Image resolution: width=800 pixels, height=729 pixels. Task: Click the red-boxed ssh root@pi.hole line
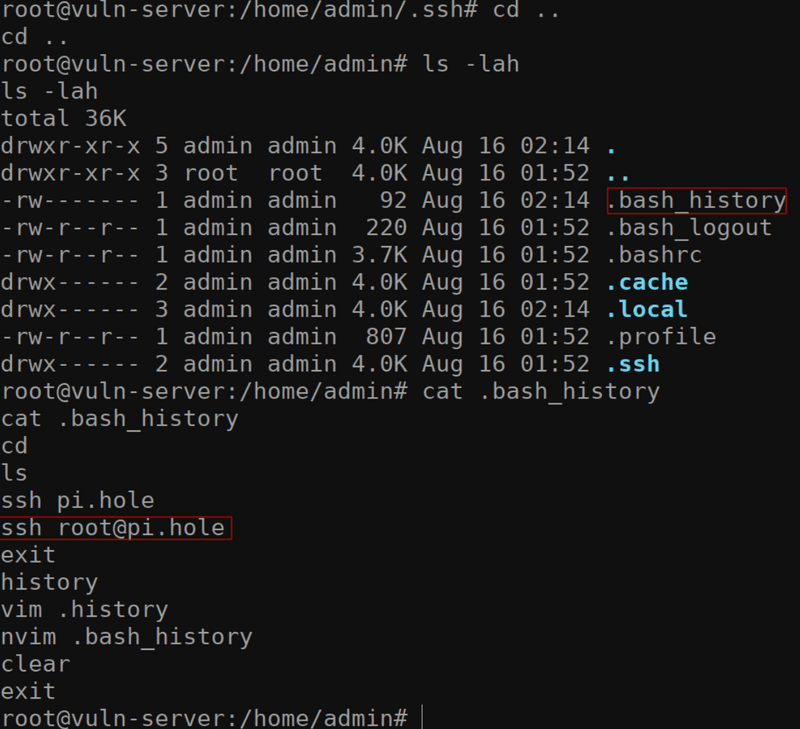pos(114,527)
